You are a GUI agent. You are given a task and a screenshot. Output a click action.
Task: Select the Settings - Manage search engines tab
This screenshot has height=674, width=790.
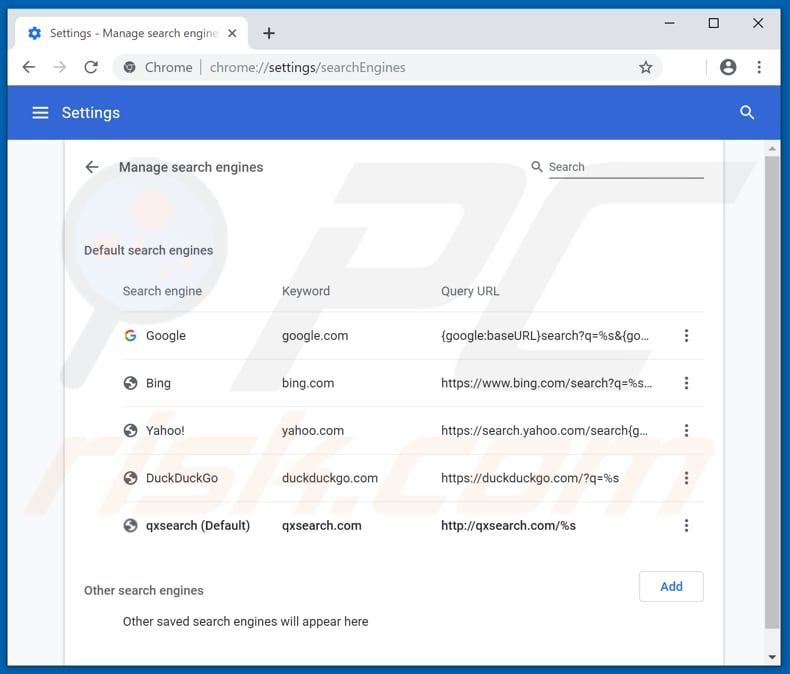tap(131, 33)
